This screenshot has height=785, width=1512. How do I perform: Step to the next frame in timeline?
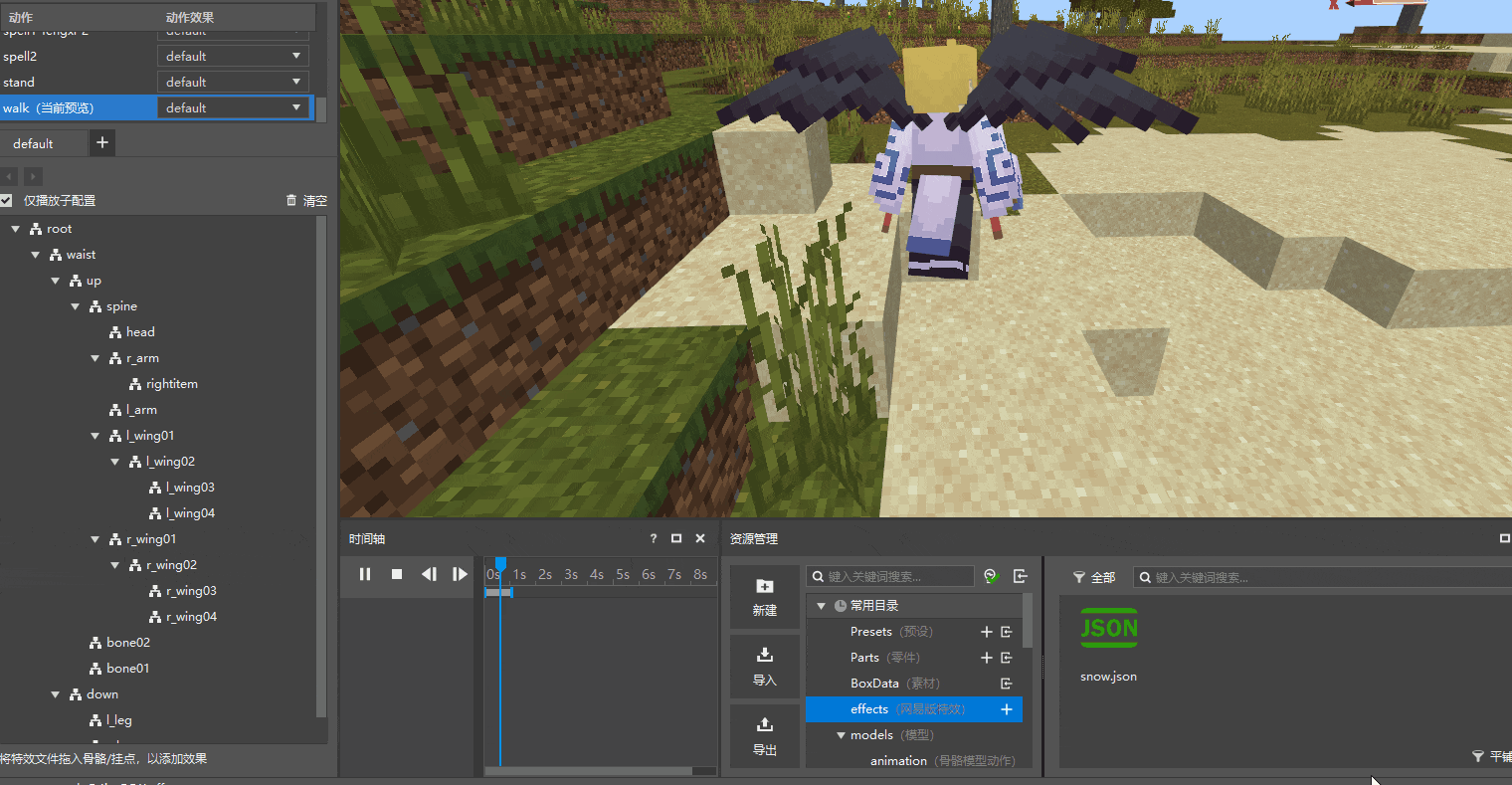coord(460,574)
